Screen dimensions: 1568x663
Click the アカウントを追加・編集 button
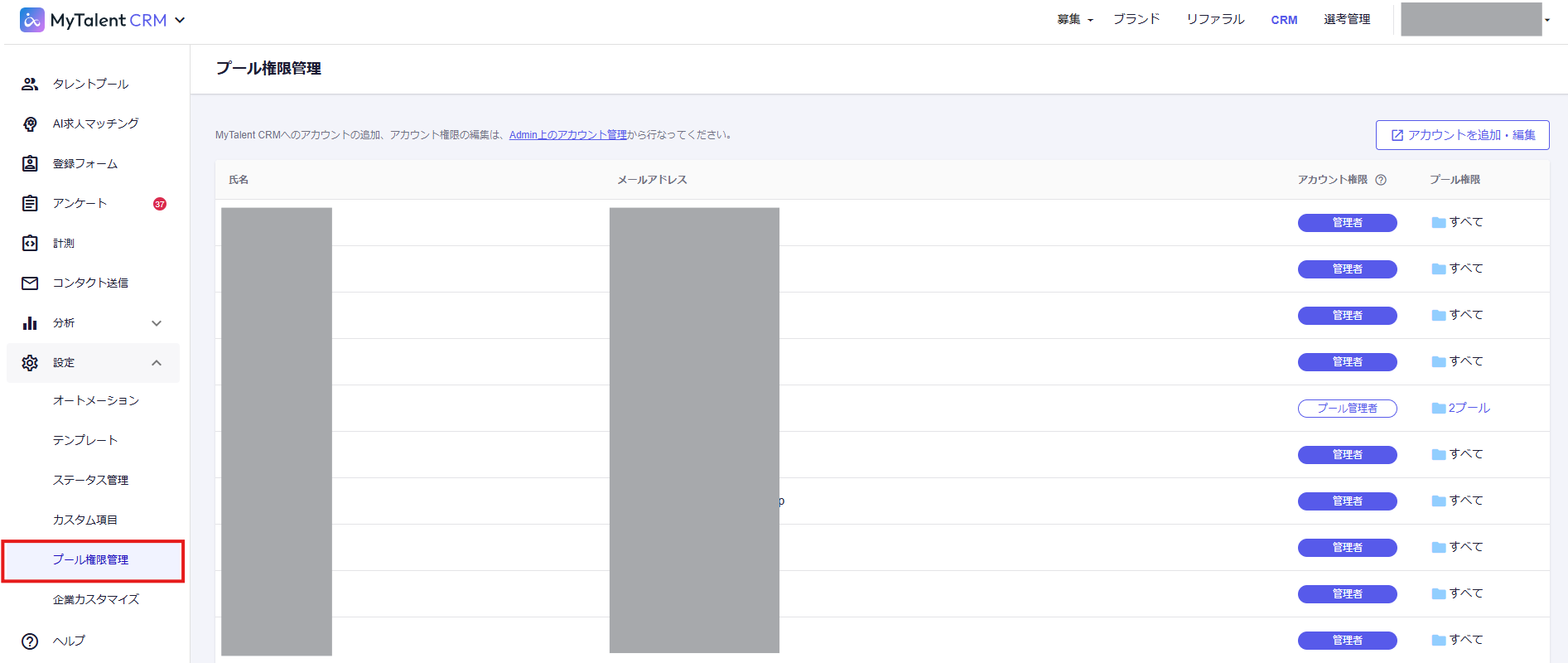point(1462,135)
